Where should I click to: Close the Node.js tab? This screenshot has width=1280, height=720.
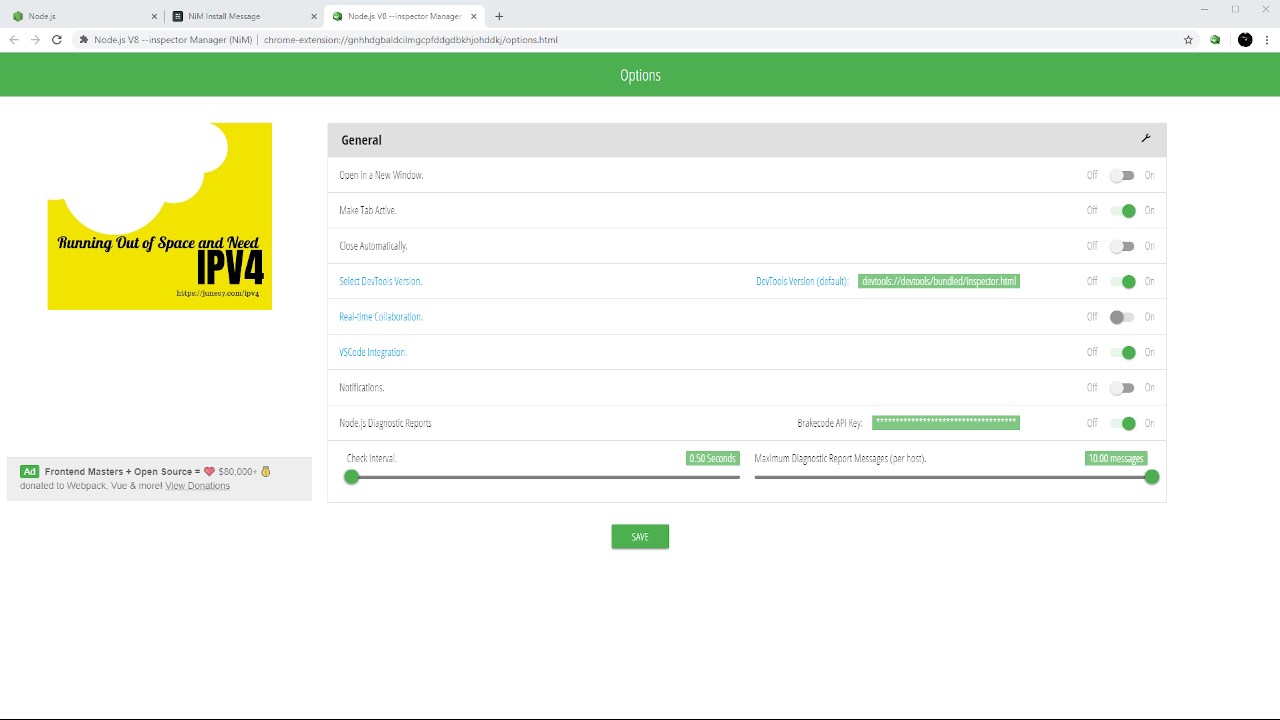(x=154, y=16)
